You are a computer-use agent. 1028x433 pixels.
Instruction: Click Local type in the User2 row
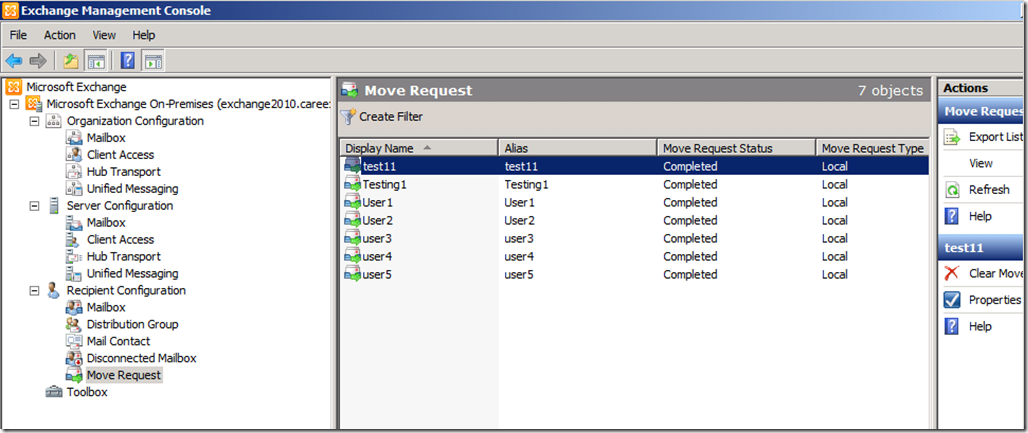[x=834, y=220]
